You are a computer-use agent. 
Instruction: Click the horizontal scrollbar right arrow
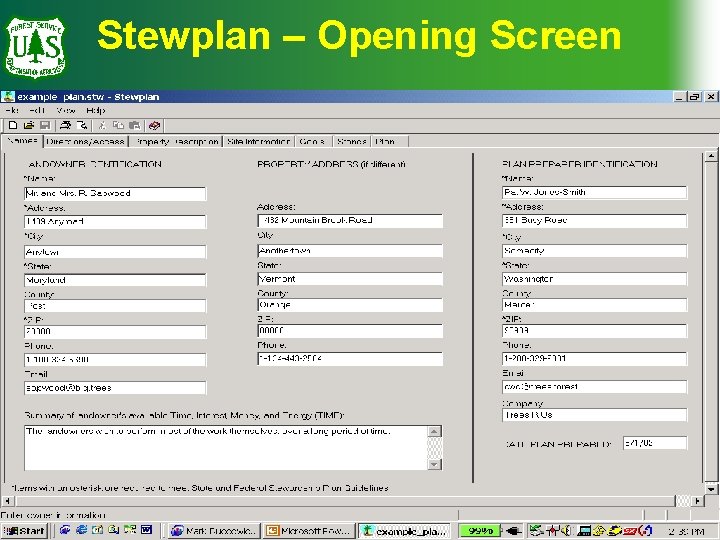697,501
